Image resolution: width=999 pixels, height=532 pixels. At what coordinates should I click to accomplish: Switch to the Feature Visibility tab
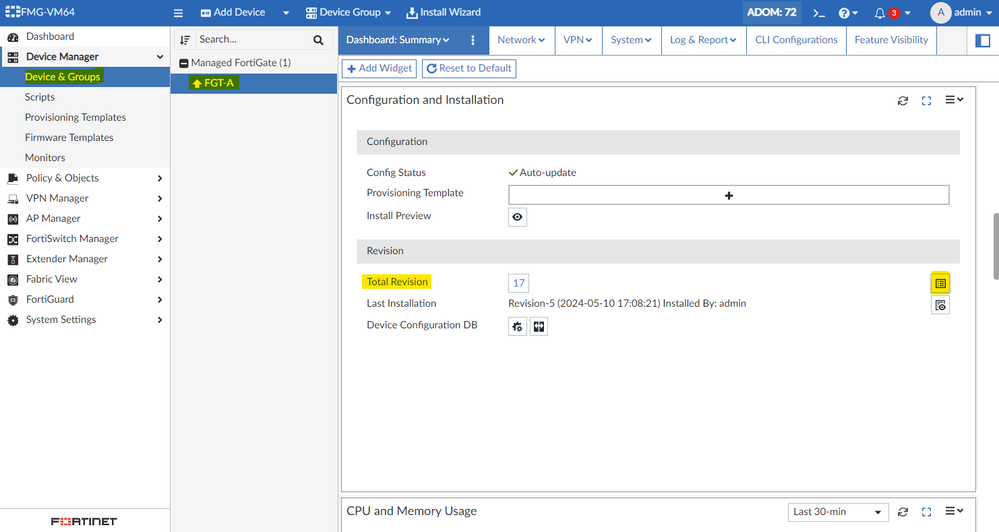[x=891, y=40]
